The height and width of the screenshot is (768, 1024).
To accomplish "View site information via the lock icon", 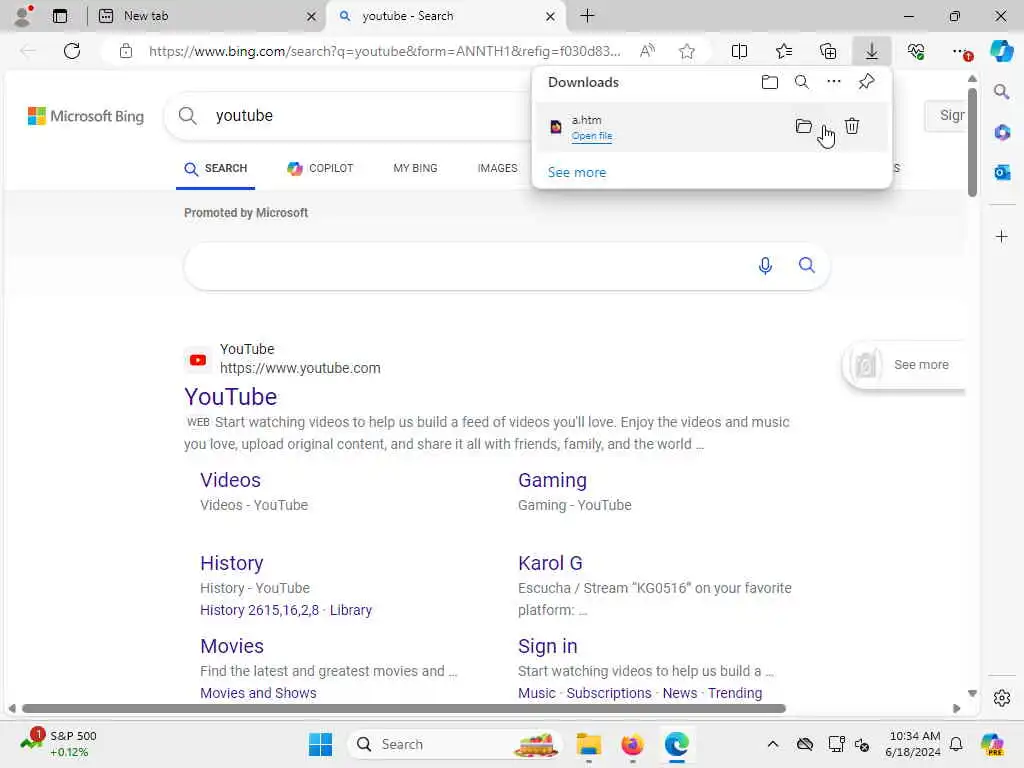I will (126, 51).
